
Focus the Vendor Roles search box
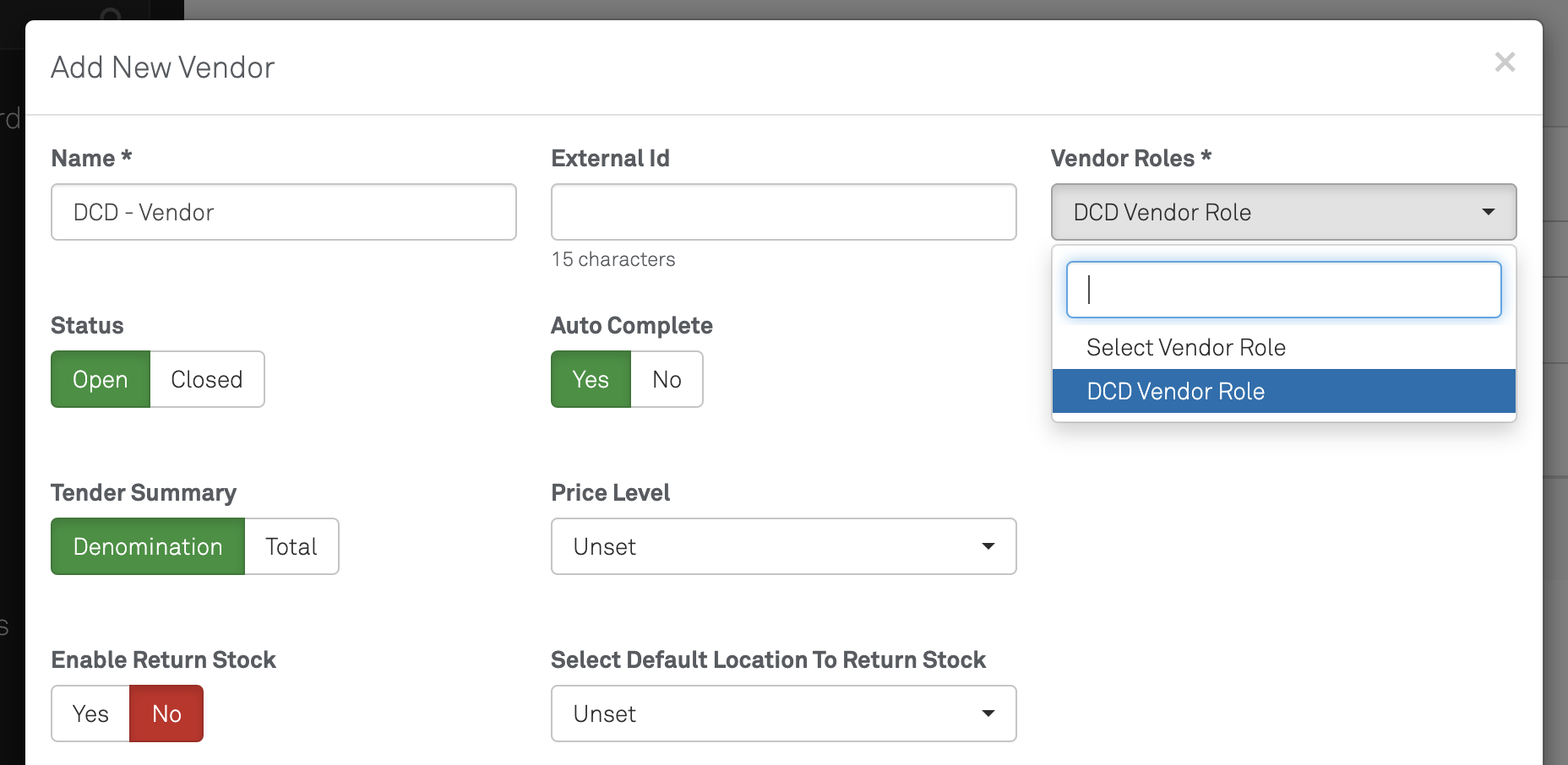pos(1284,290)
